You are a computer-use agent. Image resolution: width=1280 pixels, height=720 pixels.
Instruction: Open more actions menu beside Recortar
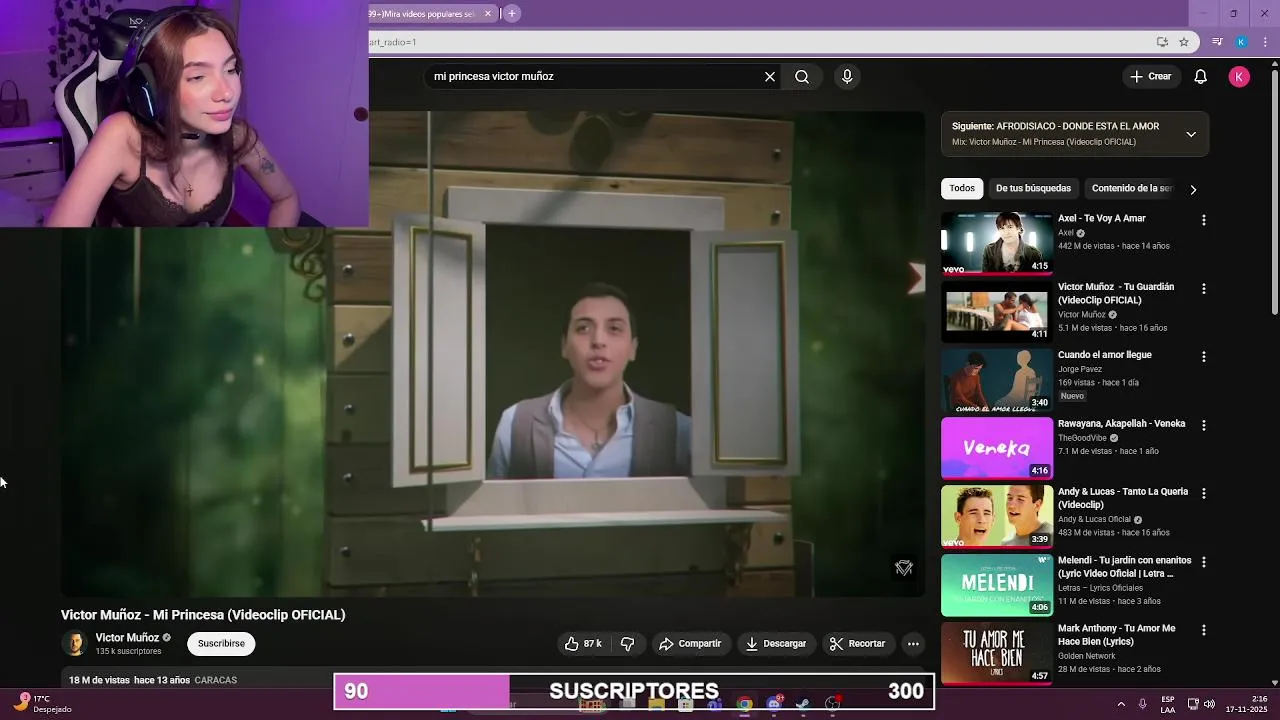(x=913, y=644)
